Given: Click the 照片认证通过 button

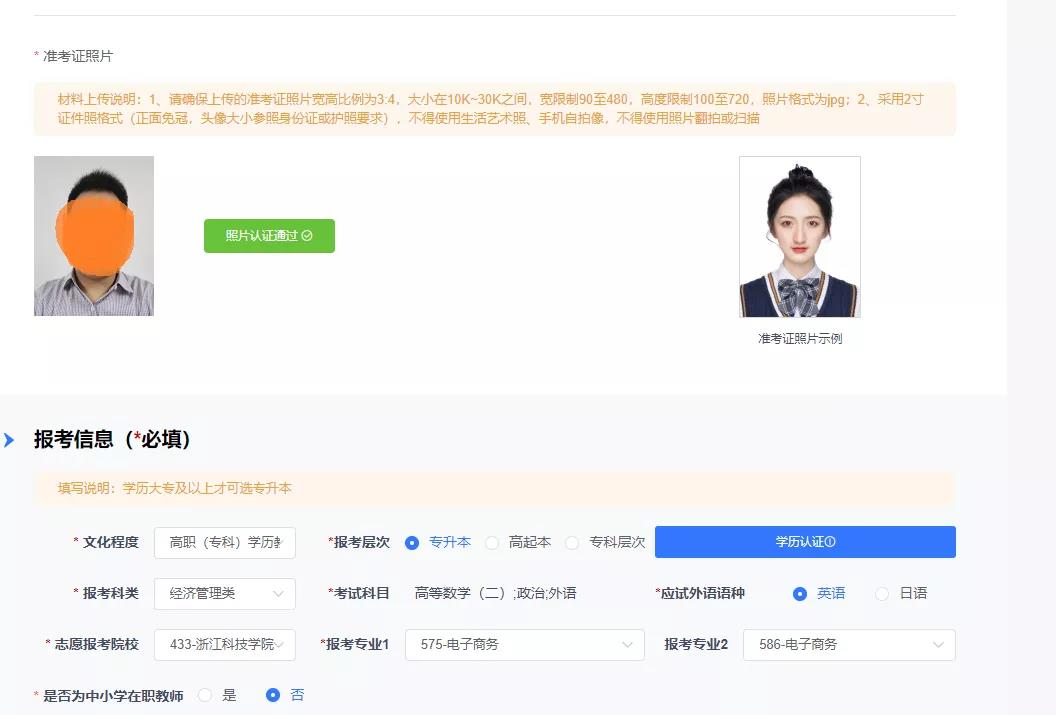Looking at the screenshot, I should [268, 236].
